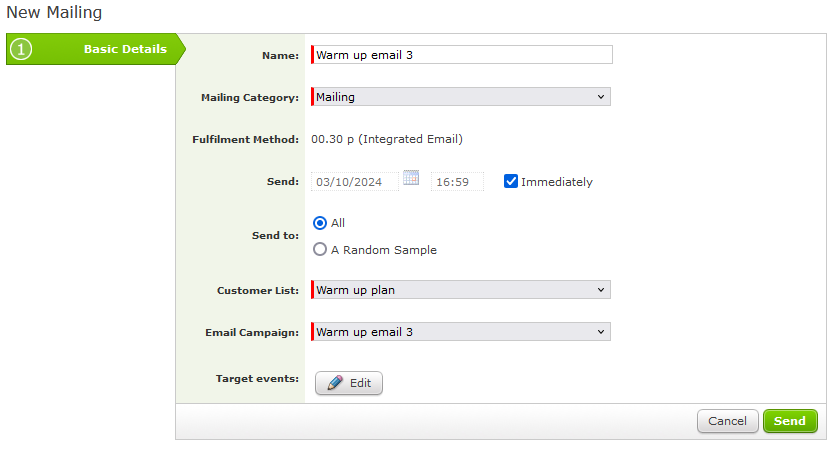Switch to the Basic Details step tab

tap(124, 49)
